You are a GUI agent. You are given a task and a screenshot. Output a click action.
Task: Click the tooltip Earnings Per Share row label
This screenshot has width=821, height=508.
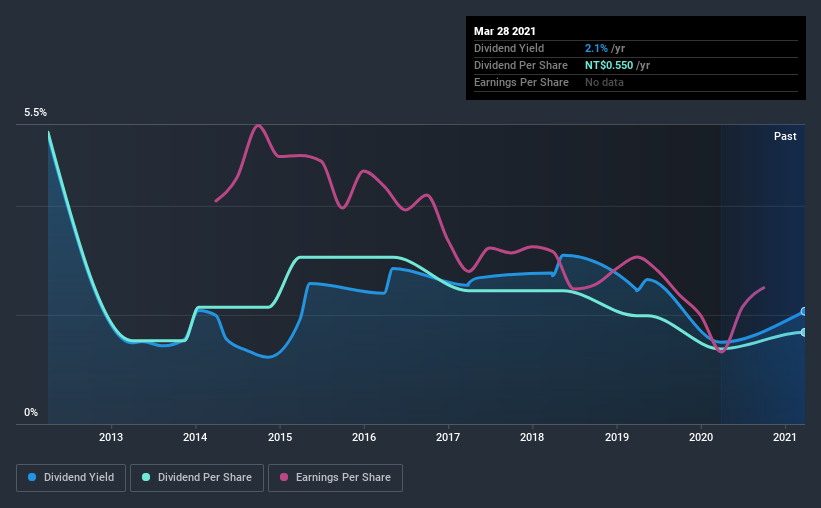(521, 82)
